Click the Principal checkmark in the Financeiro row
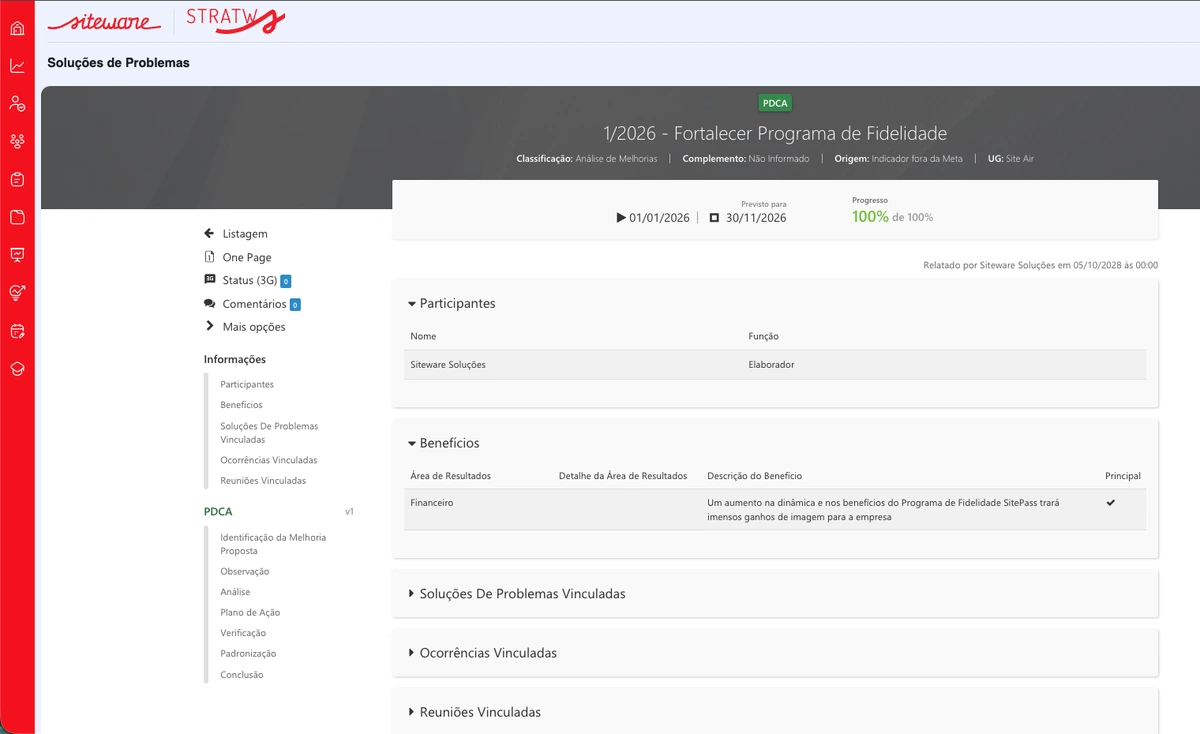Image resolution: width=1200 pixels, height=734 pixels. click(1110, 502)
